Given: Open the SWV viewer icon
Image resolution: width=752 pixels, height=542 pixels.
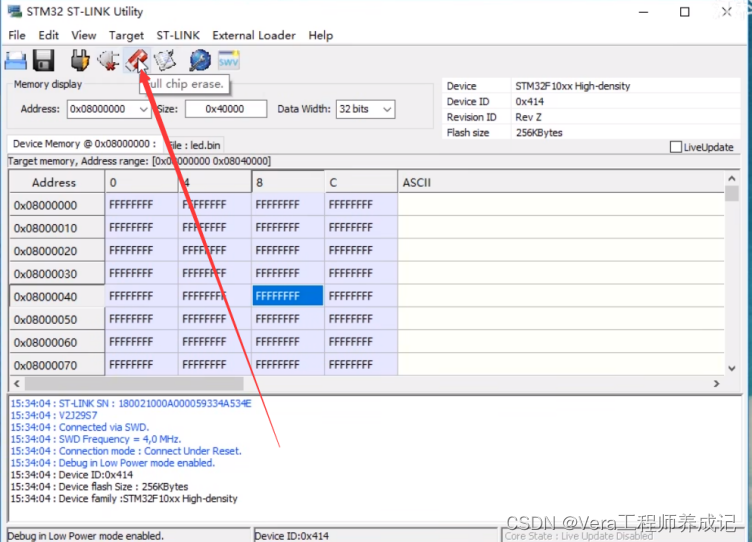Looking at the screenshot, I should 229,61.
